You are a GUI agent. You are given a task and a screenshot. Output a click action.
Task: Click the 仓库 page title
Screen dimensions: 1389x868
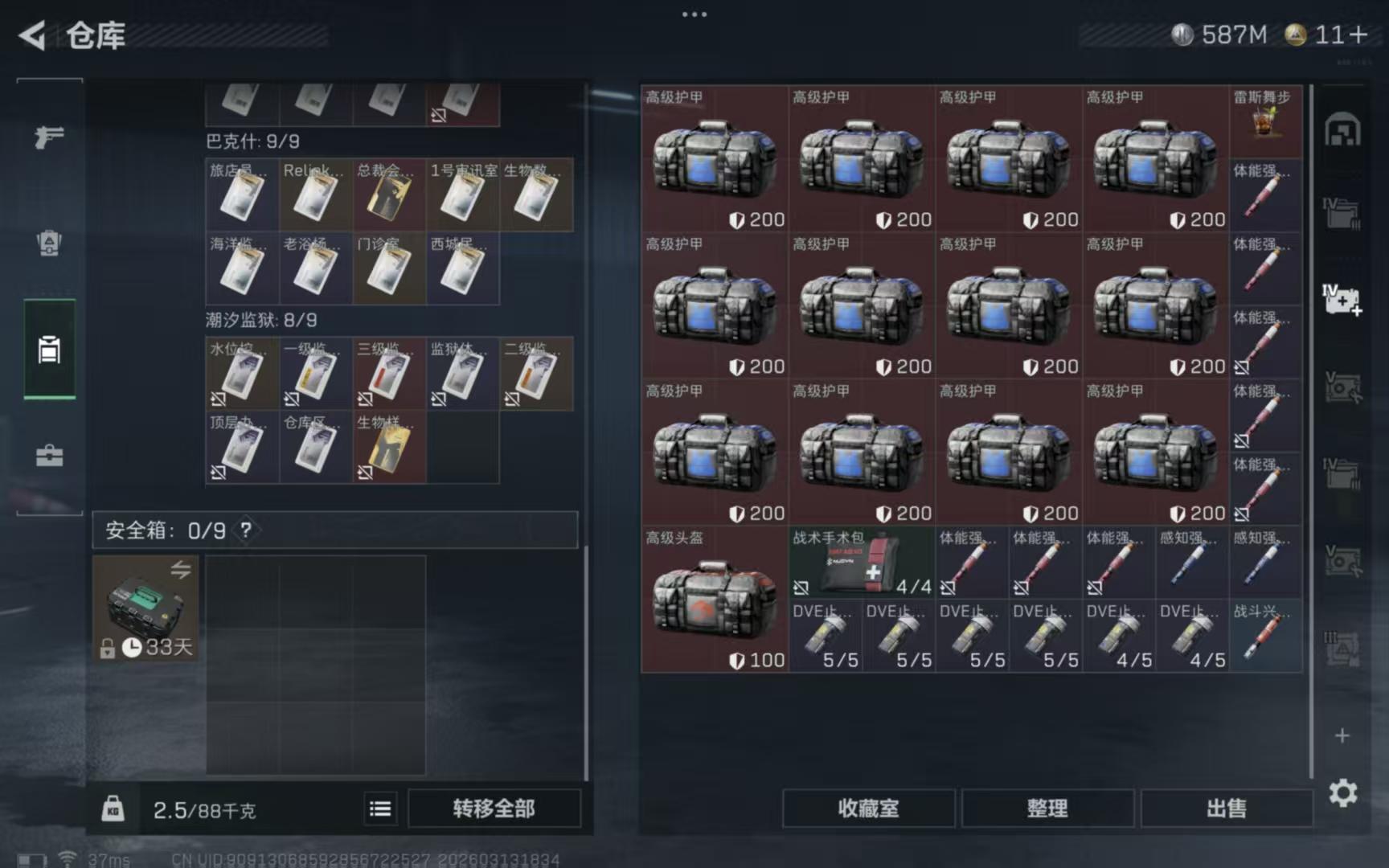click(x=96, y=35)
